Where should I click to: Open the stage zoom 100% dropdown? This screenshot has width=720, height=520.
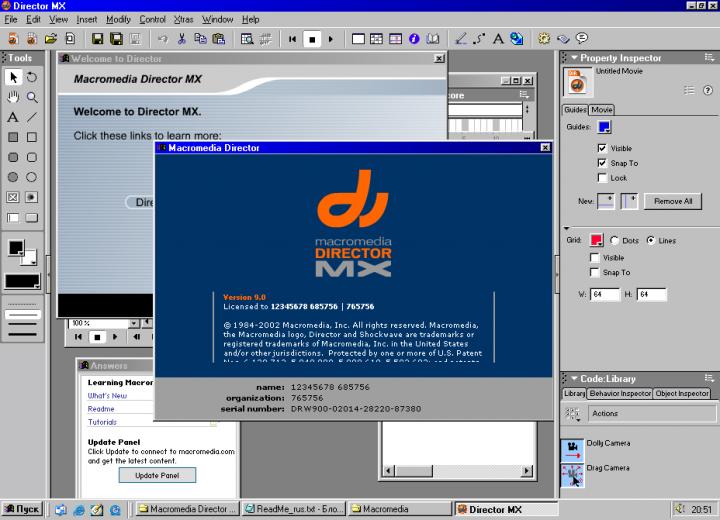(134, 323)
